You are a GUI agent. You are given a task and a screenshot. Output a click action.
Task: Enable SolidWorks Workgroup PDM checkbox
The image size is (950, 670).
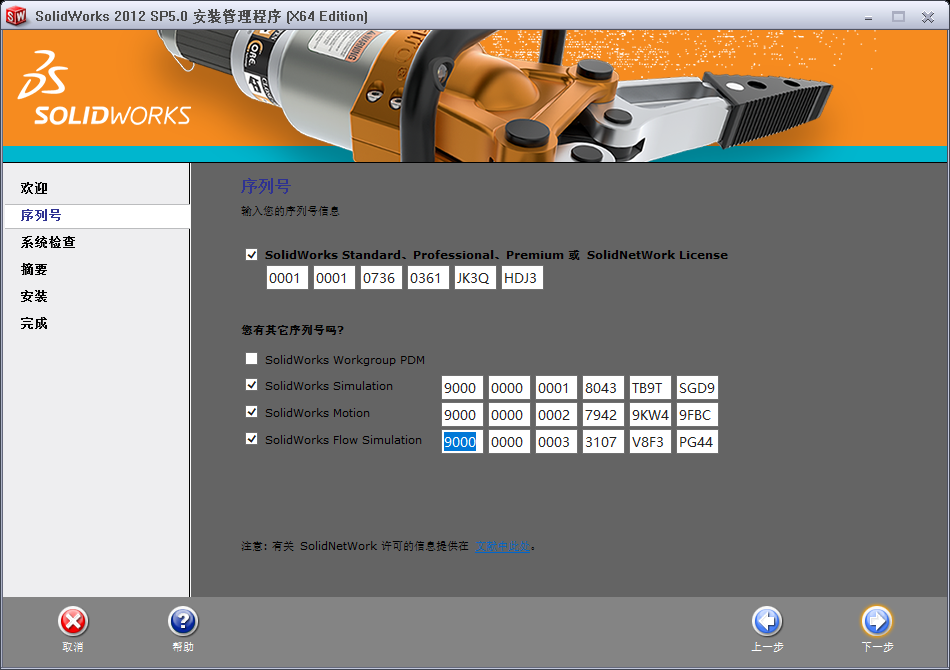251,359
